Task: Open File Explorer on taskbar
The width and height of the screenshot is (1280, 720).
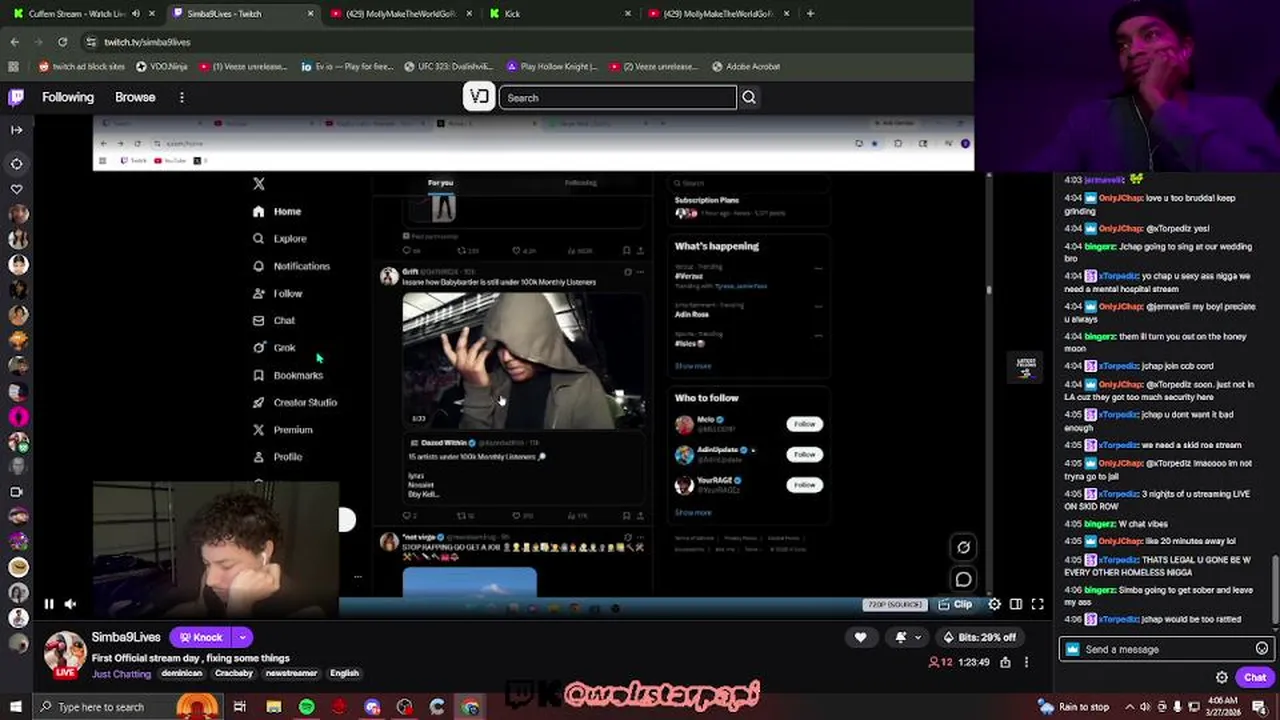Action: point(273,707)
